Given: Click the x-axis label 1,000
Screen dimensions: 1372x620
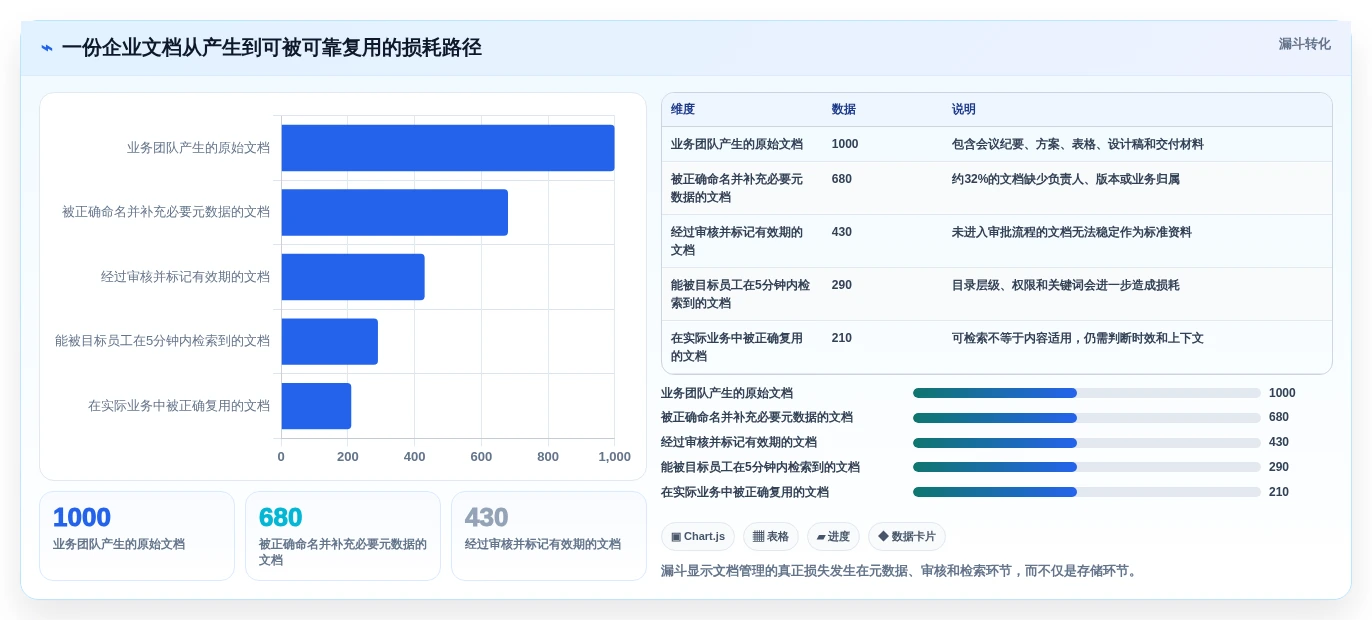Looking at the screenshot, I should (614, 457).
